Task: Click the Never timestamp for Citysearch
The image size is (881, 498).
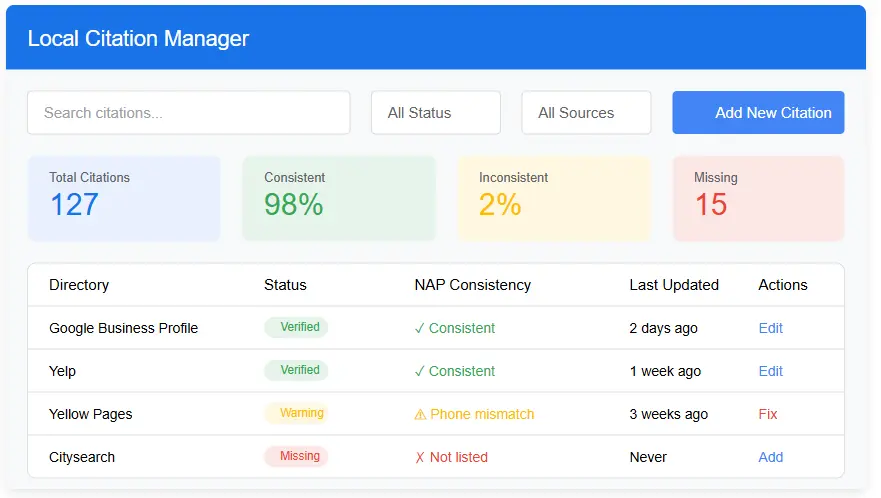Action: 648,457
